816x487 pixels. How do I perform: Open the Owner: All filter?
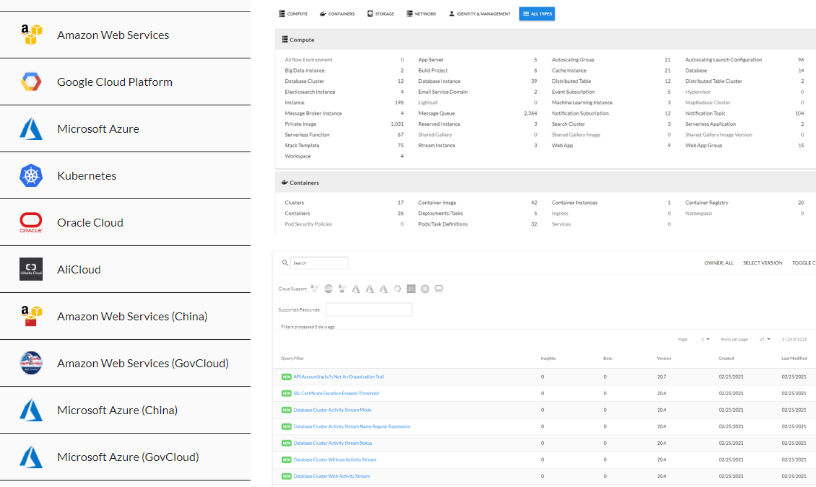pos(719,263)
